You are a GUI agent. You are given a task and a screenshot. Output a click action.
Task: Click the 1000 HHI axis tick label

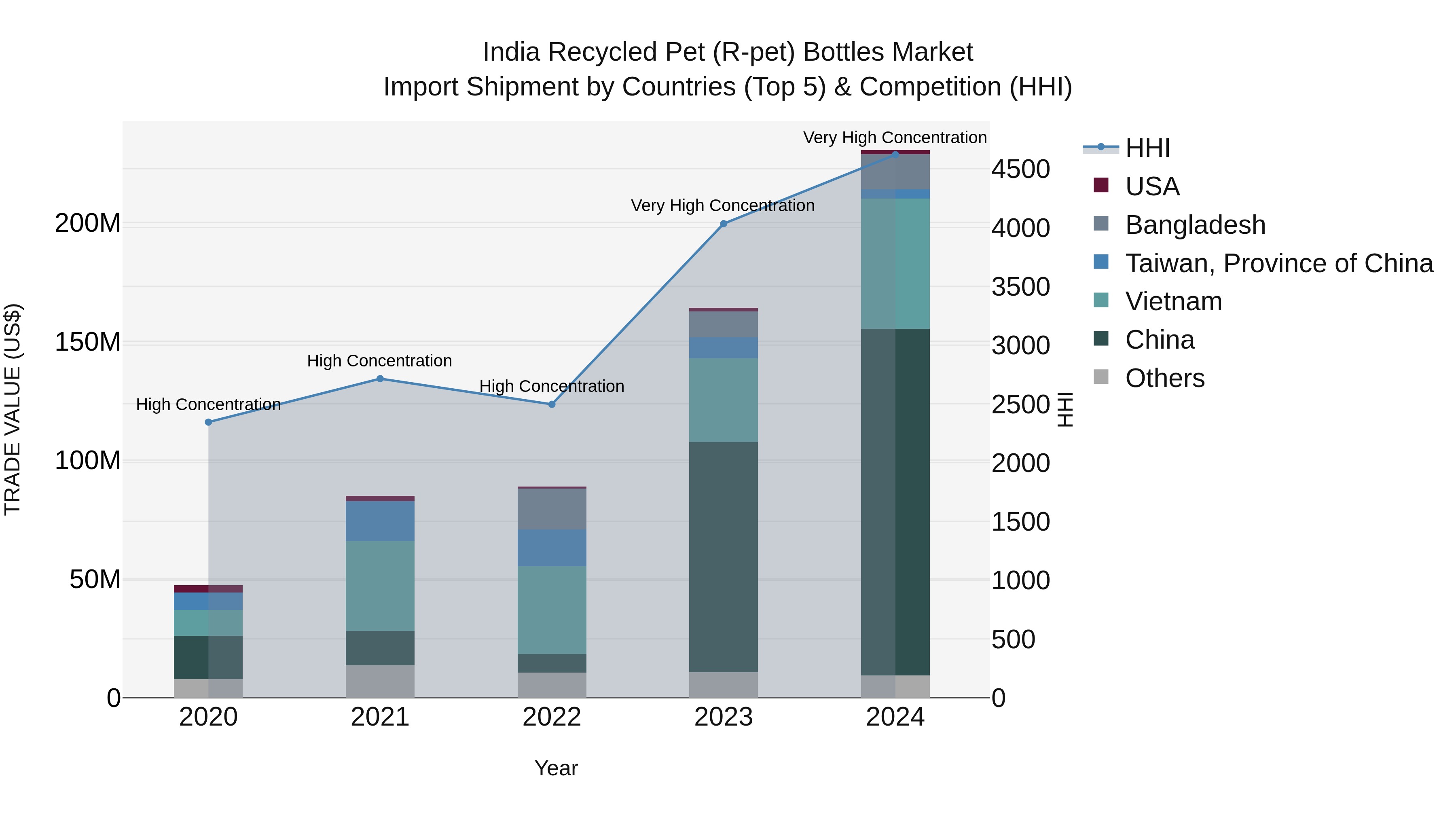[x=1021, y=580]
